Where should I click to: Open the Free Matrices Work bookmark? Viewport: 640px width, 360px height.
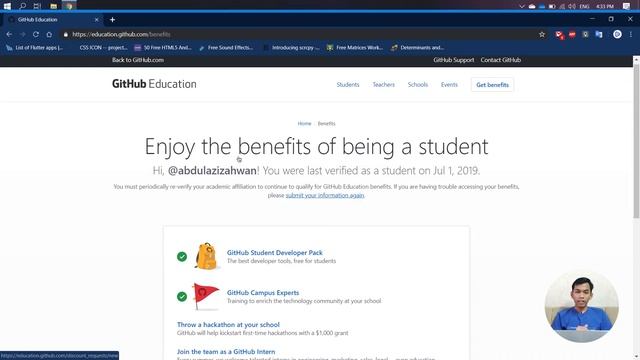(355, 48)
